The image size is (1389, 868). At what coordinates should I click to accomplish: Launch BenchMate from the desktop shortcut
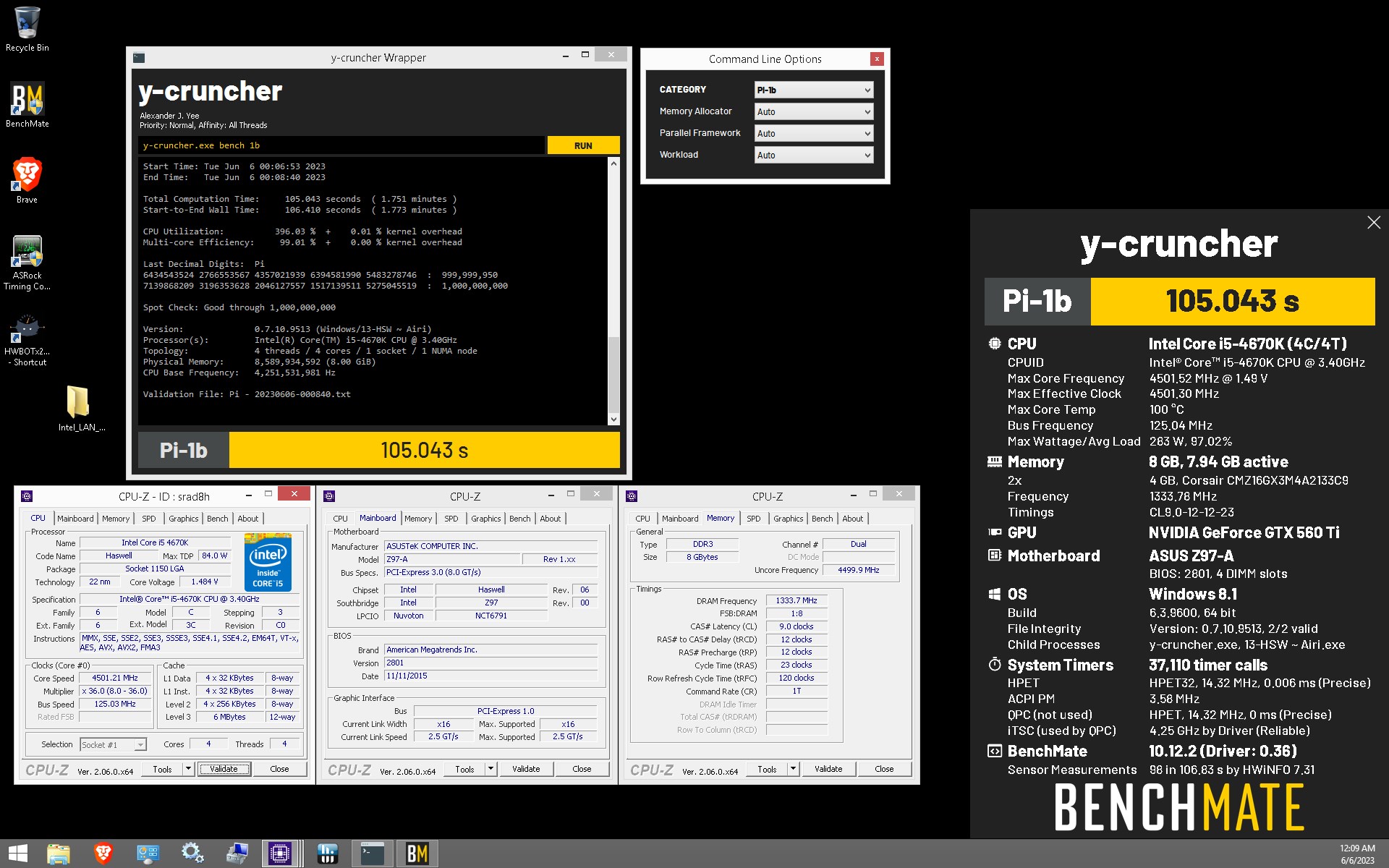[x=27, y=105]
